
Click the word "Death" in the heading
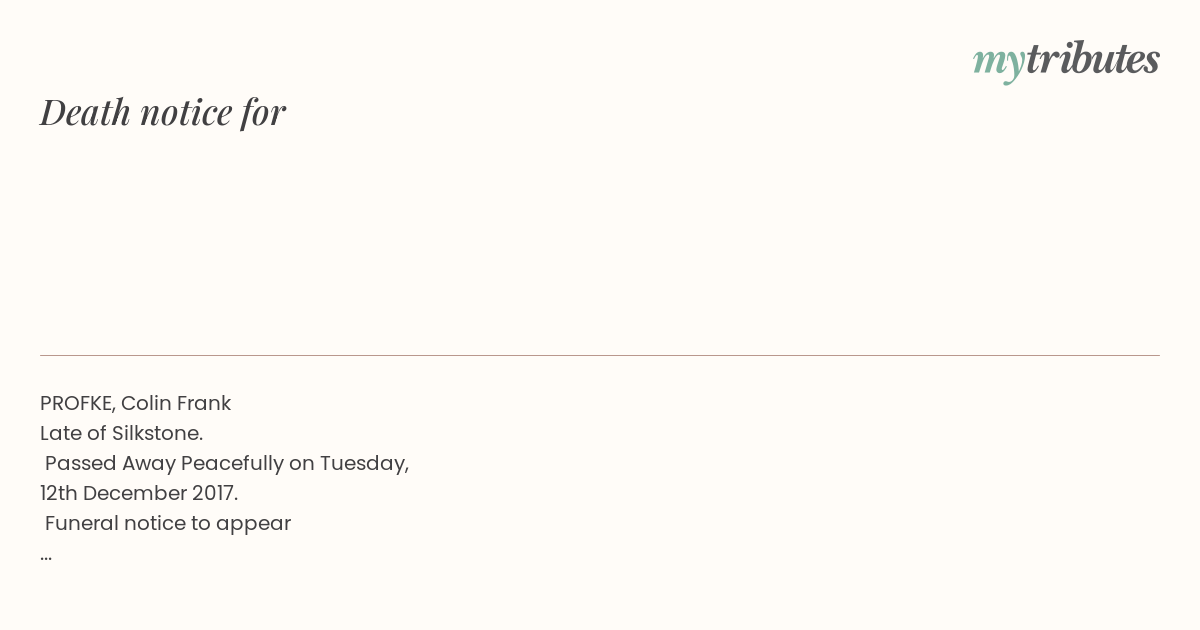click(86, 112)
